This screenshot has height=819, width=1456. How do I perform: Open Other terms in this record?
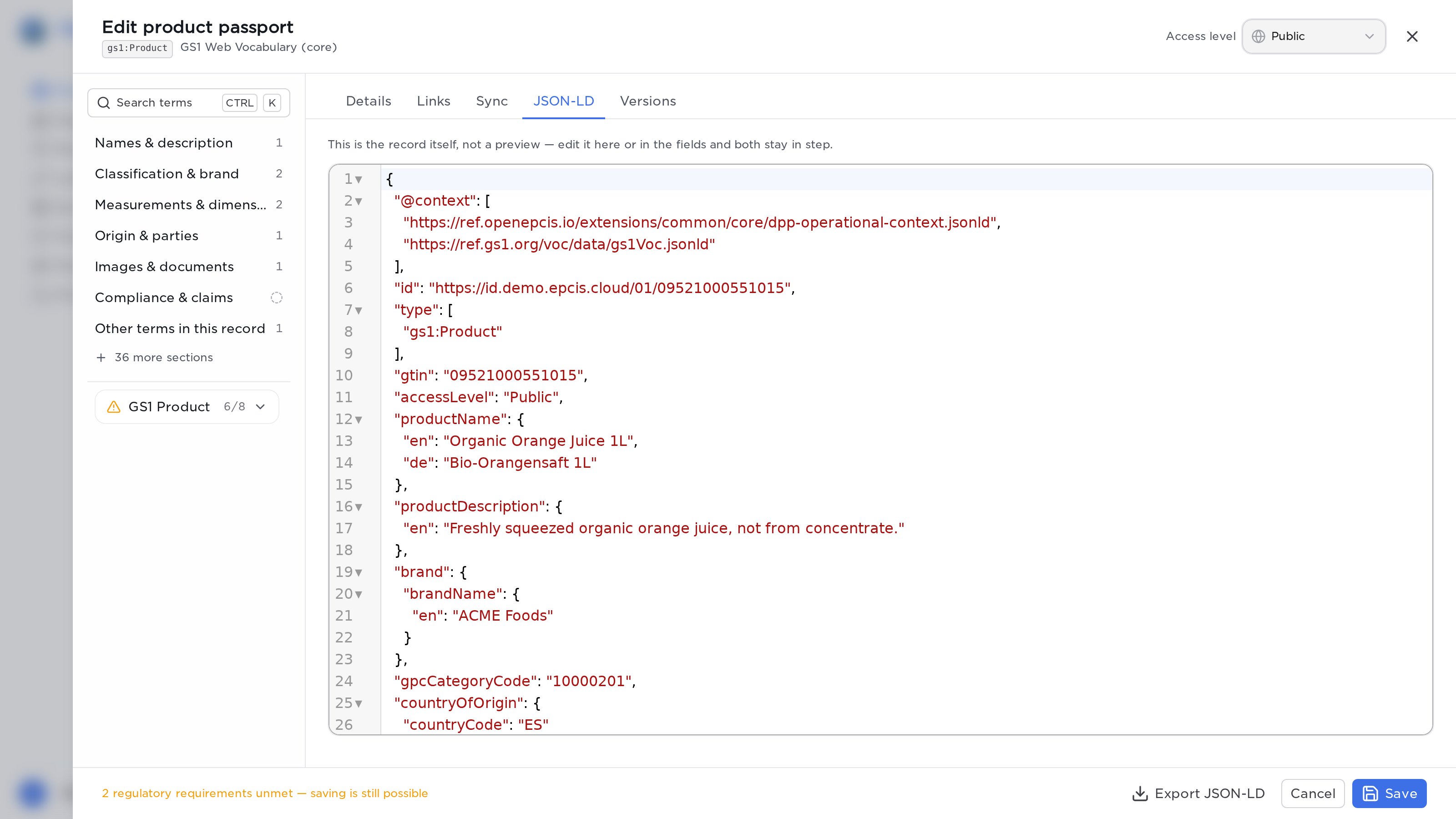click(x=189, y=329)
